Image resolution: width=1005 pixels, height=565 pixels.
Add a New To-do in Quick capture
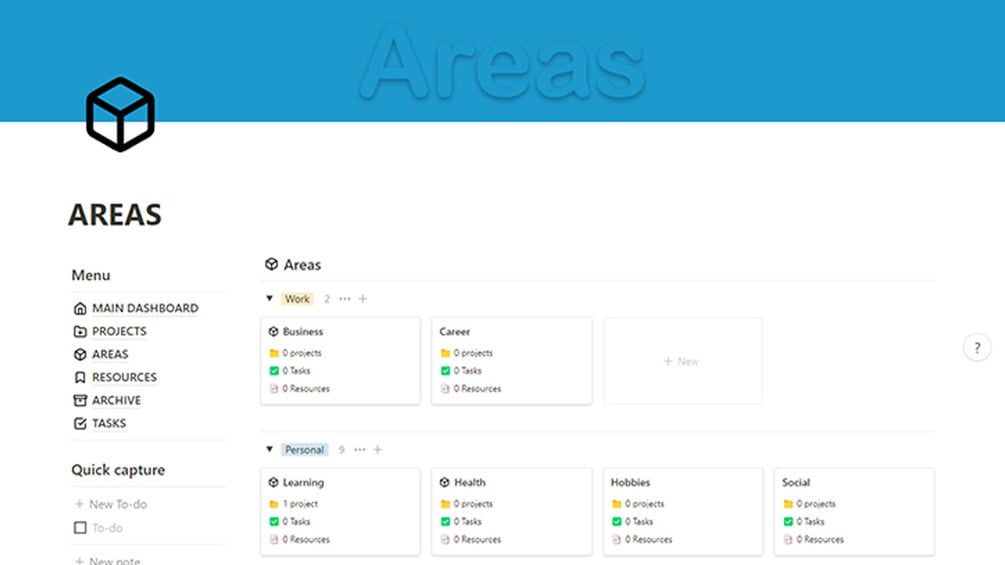[111, 504]
